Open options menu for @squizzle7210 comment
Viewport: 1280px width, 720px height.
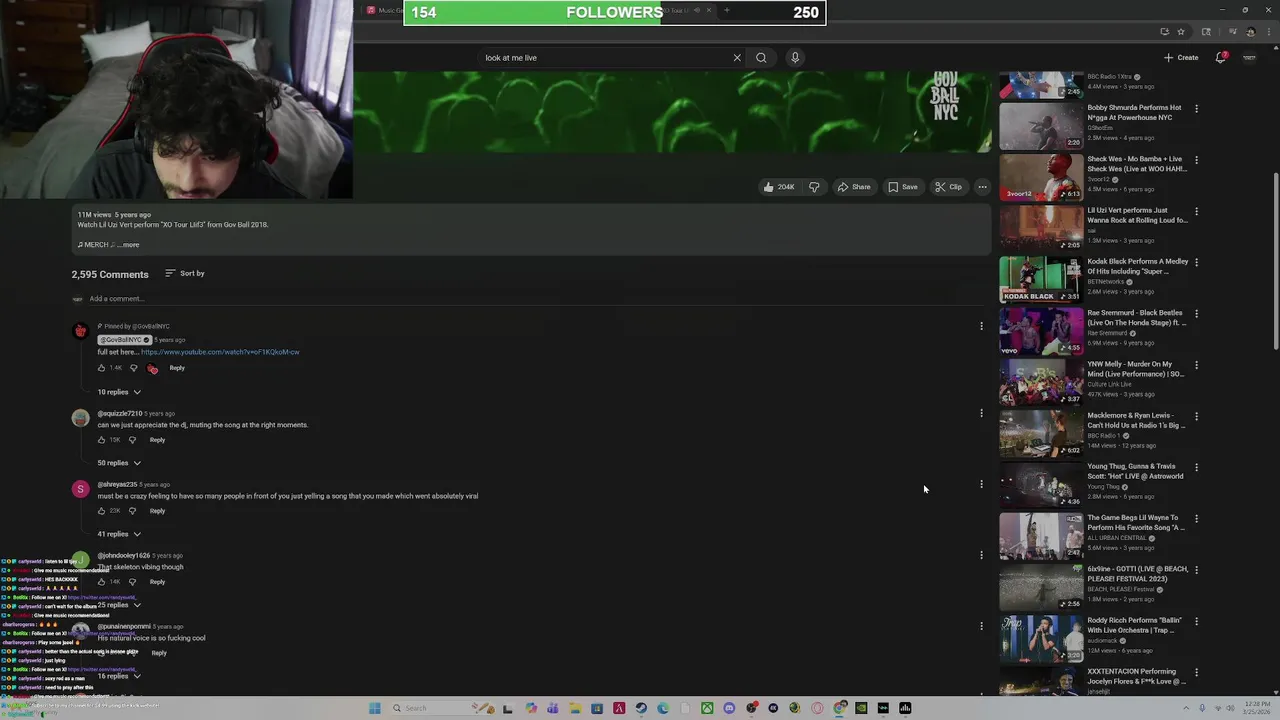981,413
